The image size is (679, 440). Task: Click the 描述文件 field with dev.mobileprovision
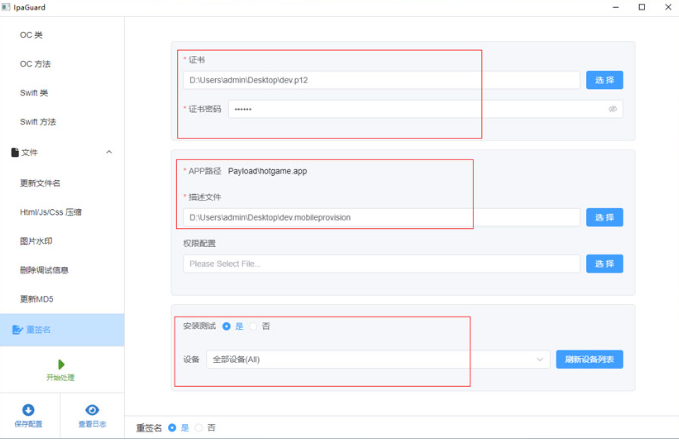(x=382, y=217)
